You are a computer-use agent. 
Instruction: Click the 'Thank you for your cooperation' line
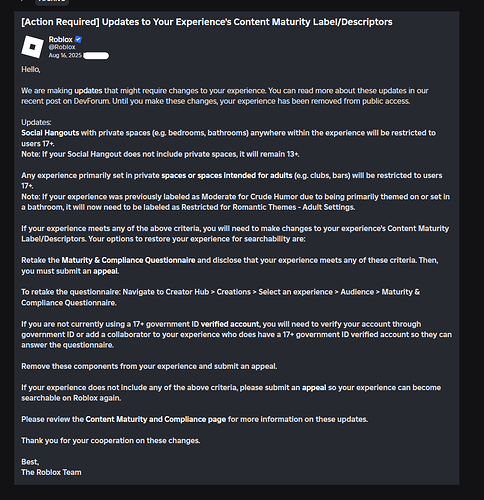tap(111, 440)
